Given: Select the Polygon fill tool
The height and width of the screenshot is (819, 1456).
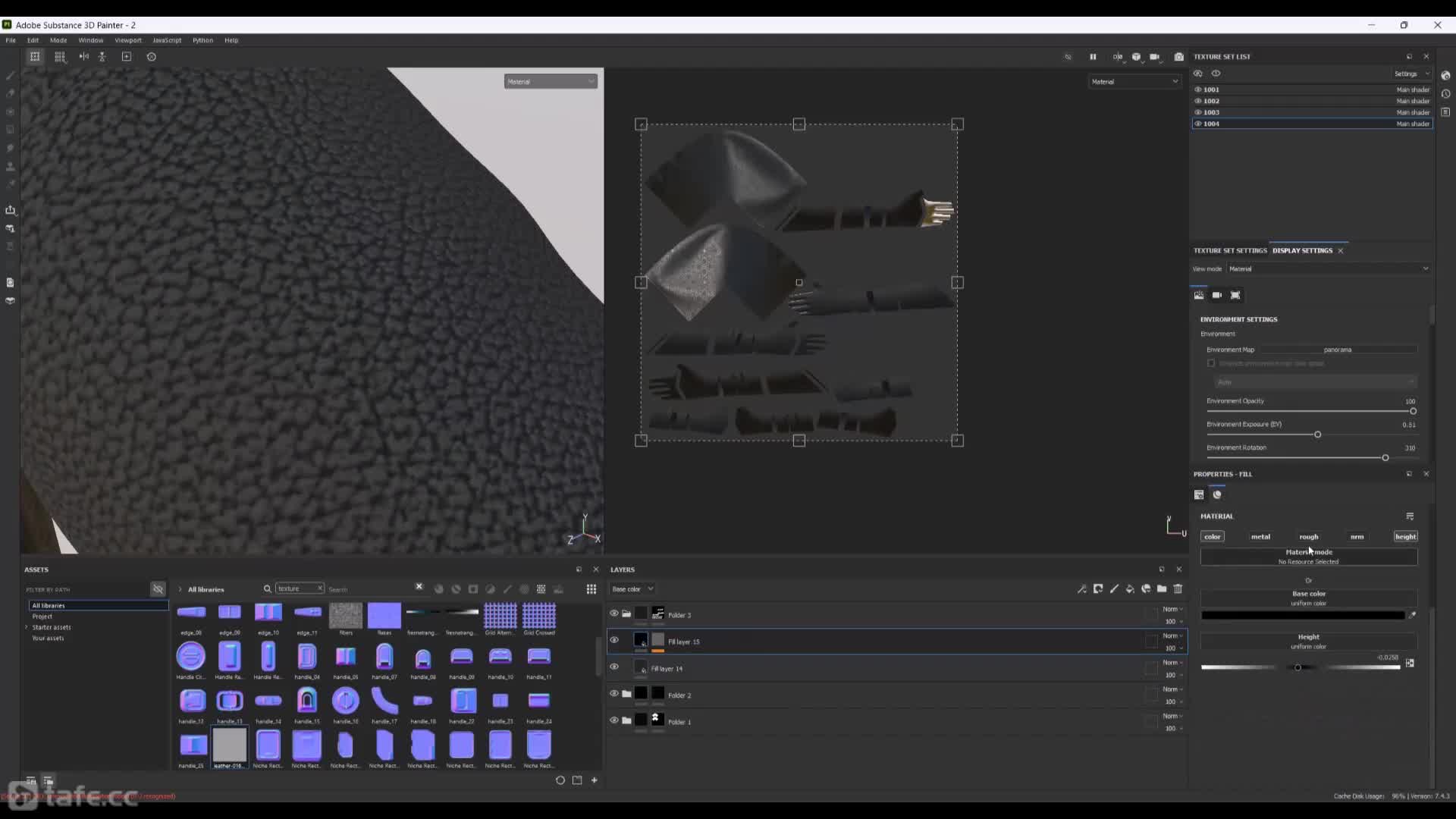Looking at the screenshot, I should (x=11, y=130).
